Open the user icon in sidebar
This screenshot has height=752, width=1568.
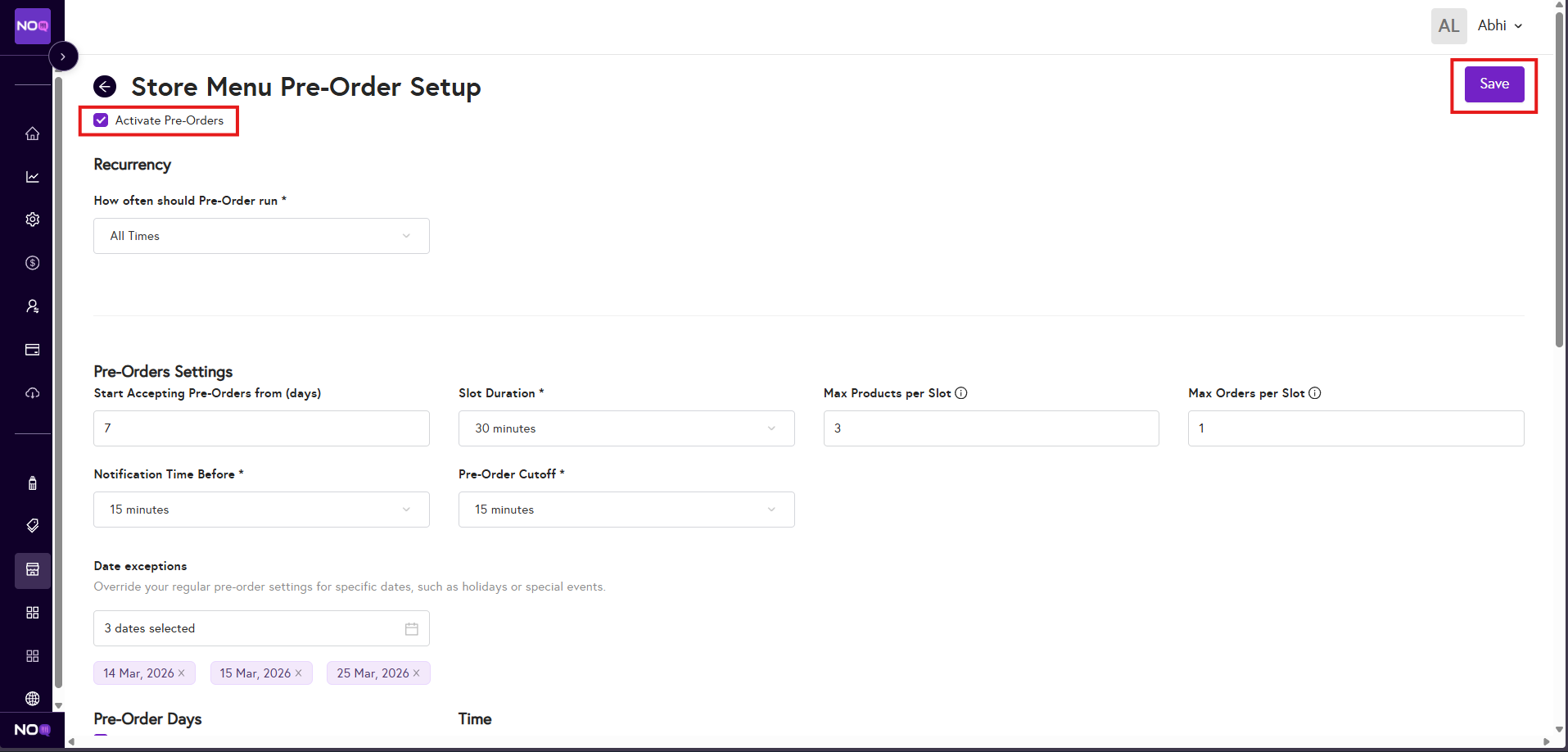point(33,306)
